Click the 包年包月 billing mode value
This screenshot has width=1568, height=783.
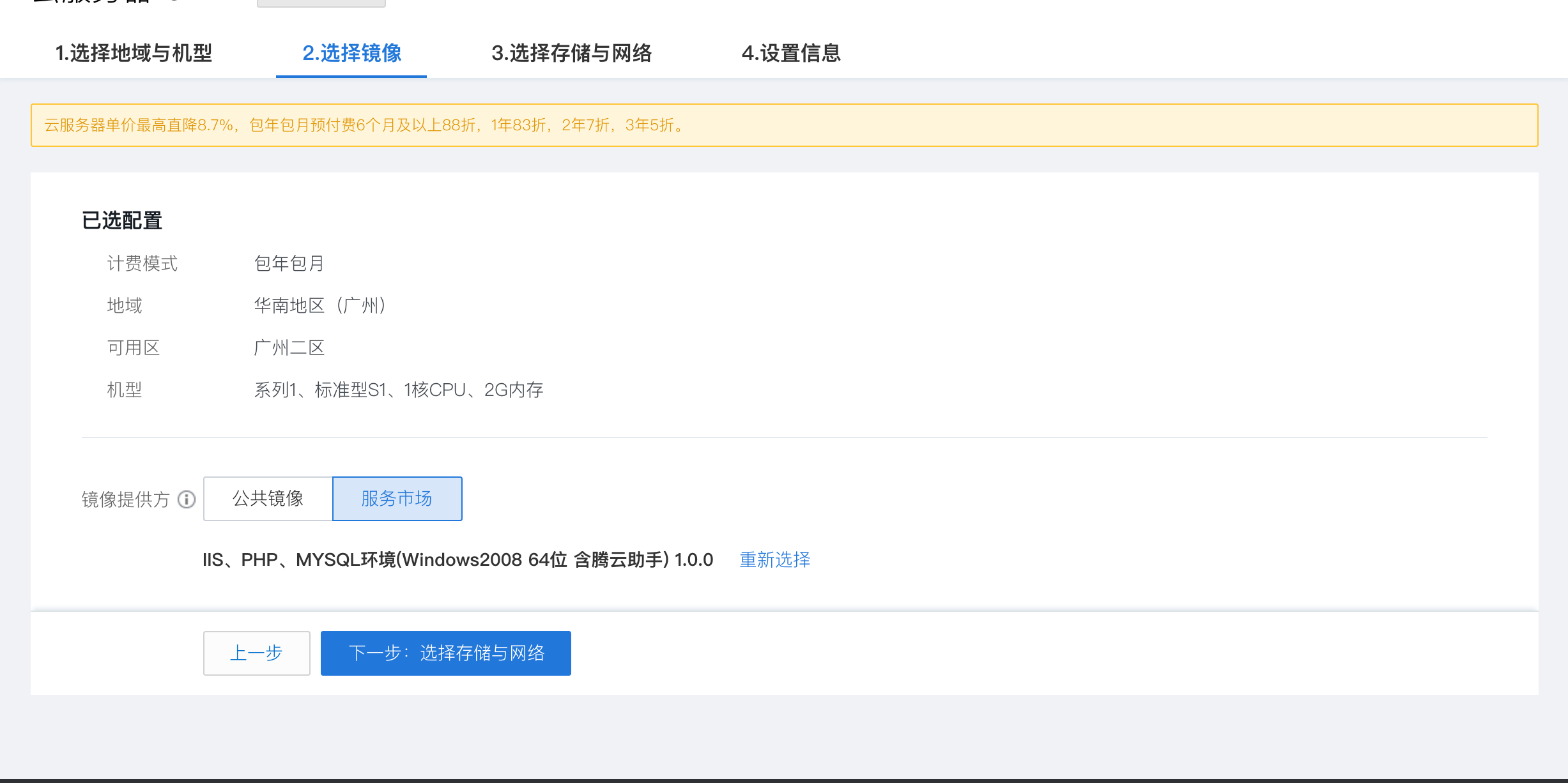point(289,263)
